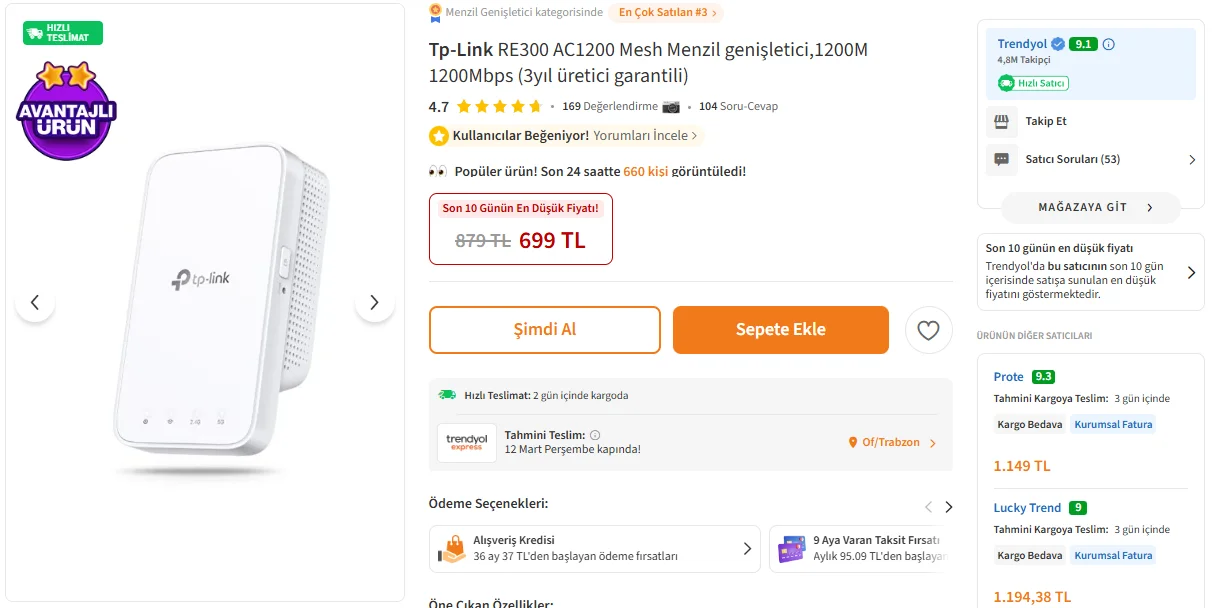Viewport: 1215px width, 608px height.
Task: Click the Şimdi Al button
Action: pos(545,330)
